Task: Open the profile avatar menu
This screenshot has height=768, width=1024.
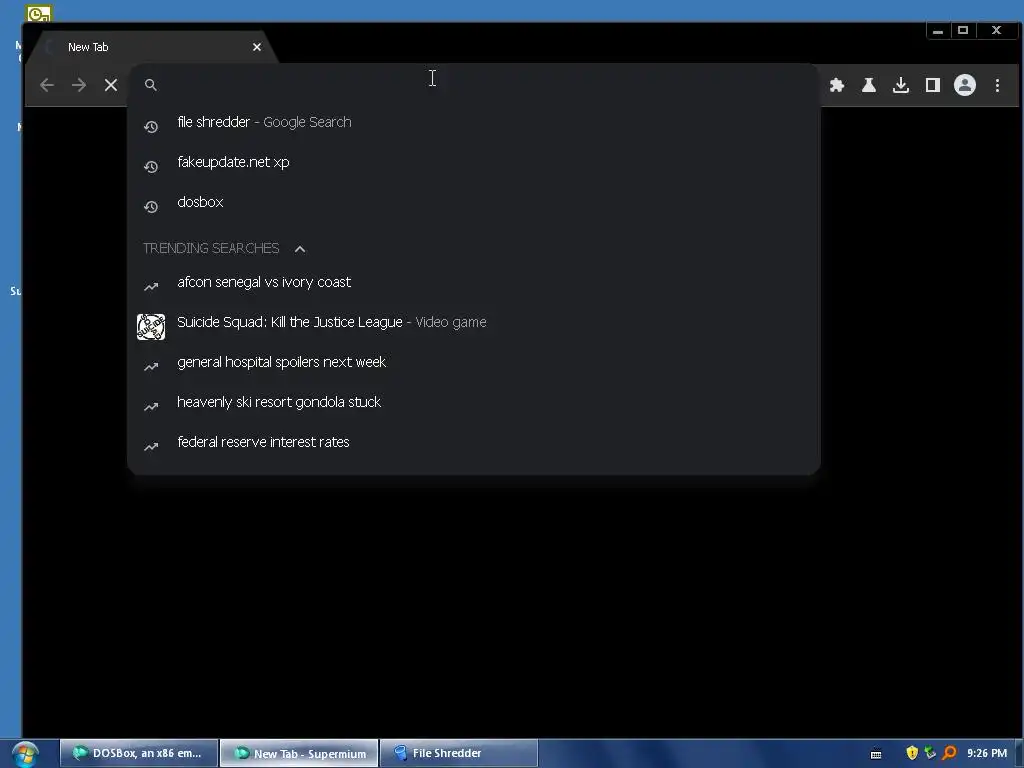Action: pos(965,85)
